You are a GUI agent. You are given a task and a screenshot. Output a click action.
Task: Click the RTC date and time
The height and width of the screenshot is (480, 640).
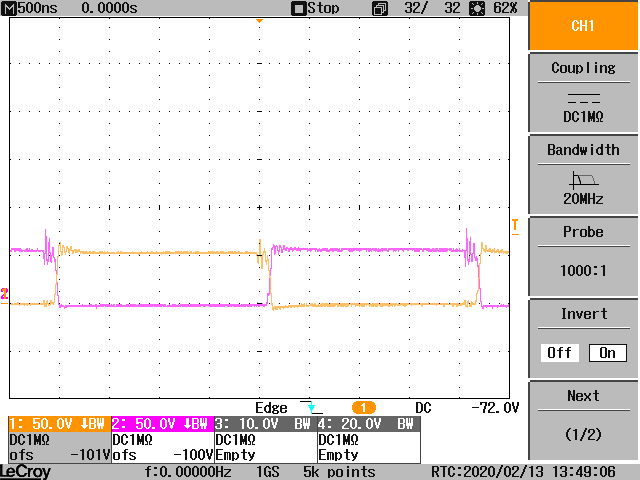(x=523, y=472)
